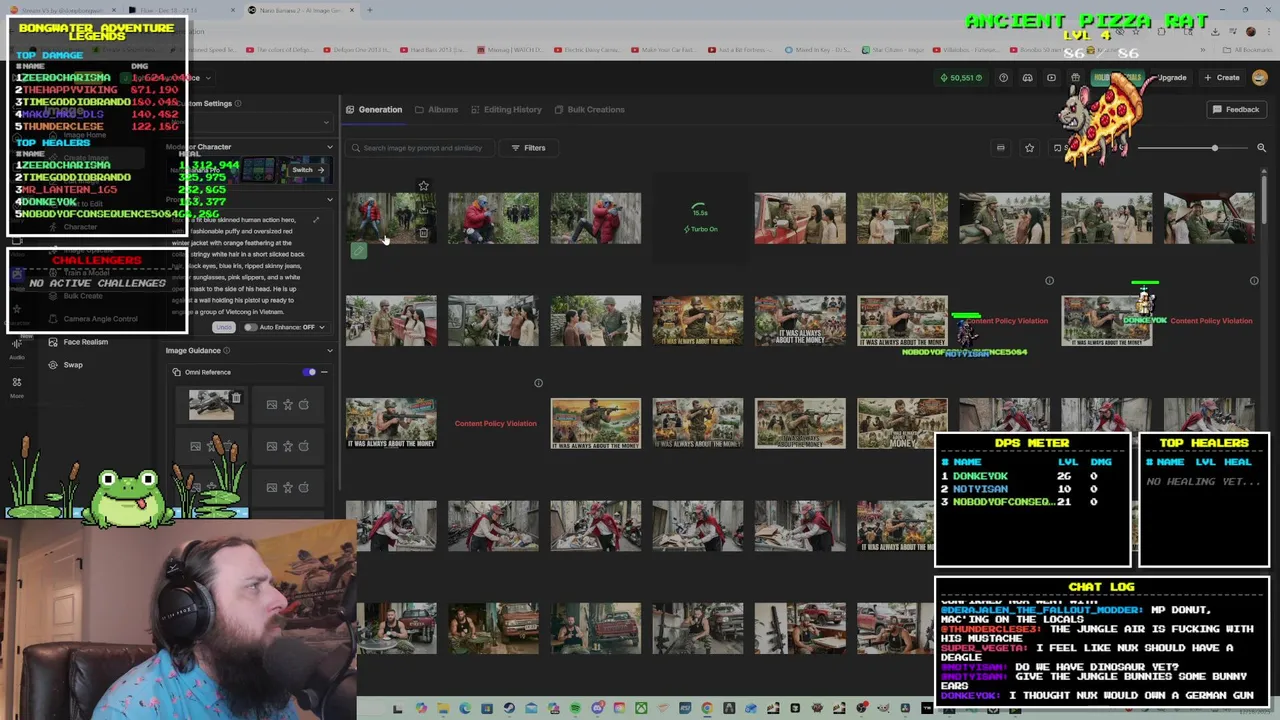Click the Upgrade button
The image size is (1280, 720).
click(x=1170, y=78)
